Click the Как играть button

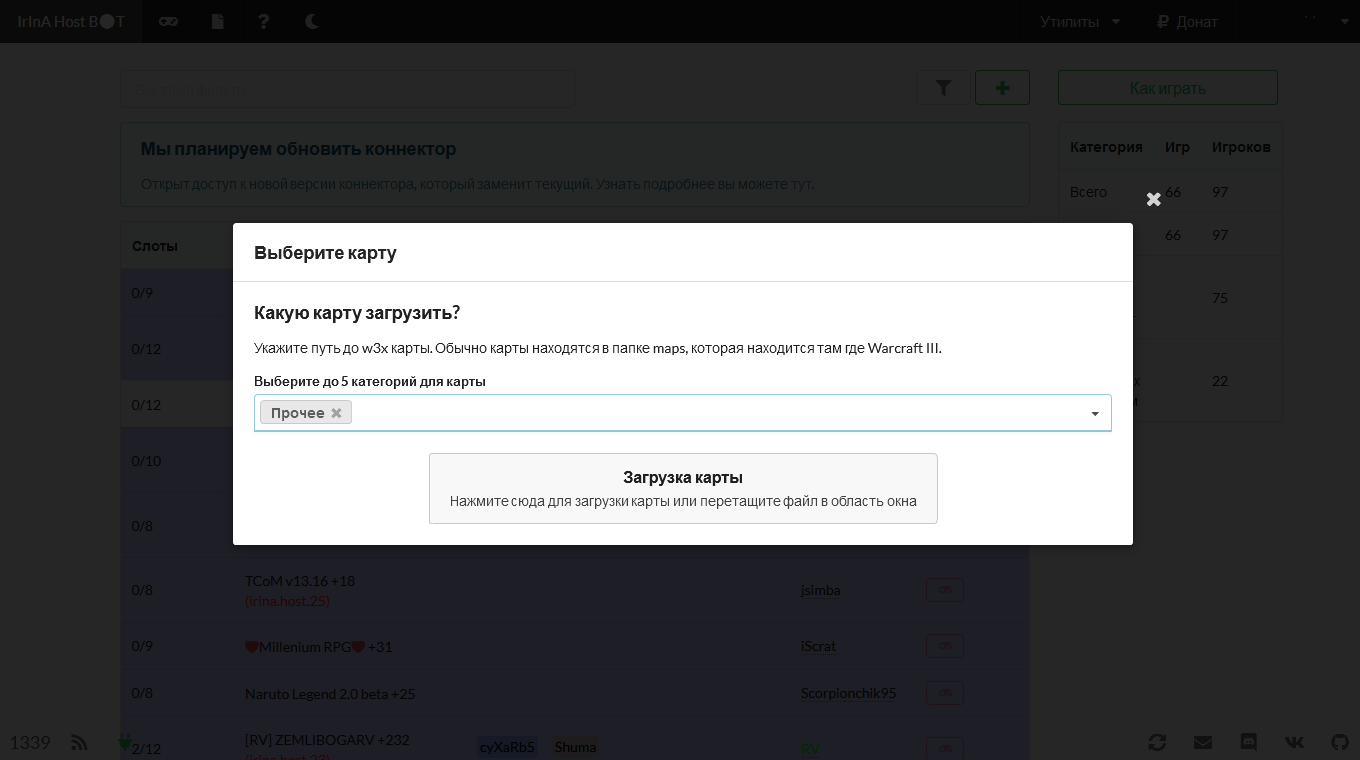pos(1167,88)
